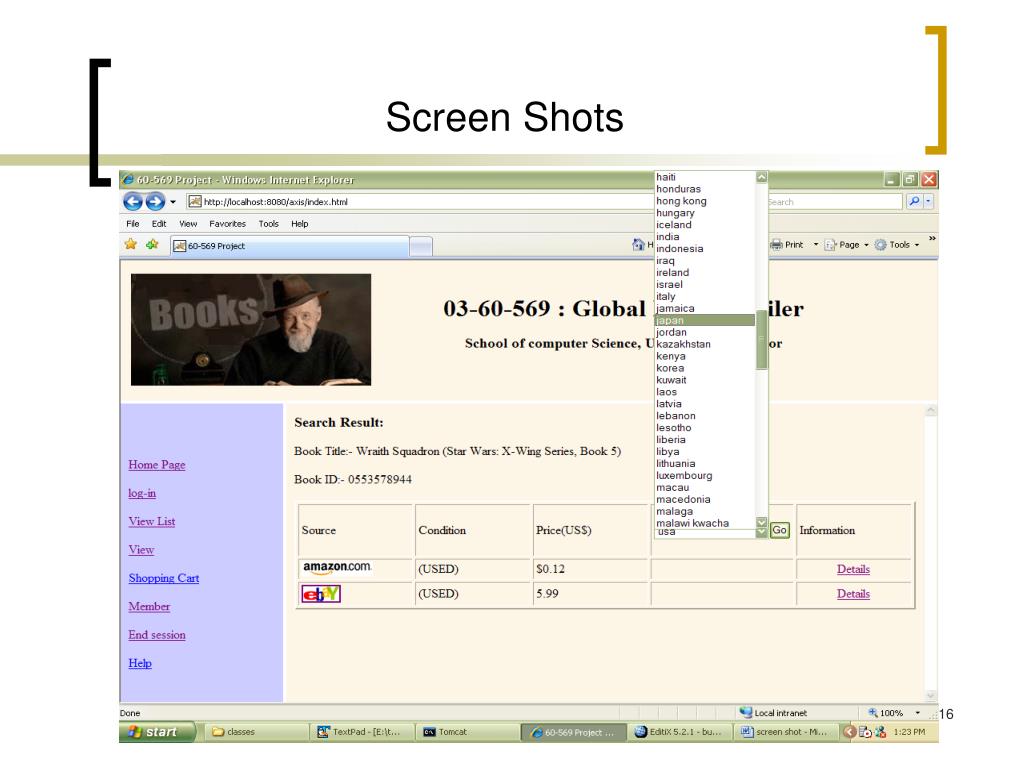Click the Go button next to country list
Viewport: 1024px width, 768px height.
pyautogui.click(x=779, y=530)
